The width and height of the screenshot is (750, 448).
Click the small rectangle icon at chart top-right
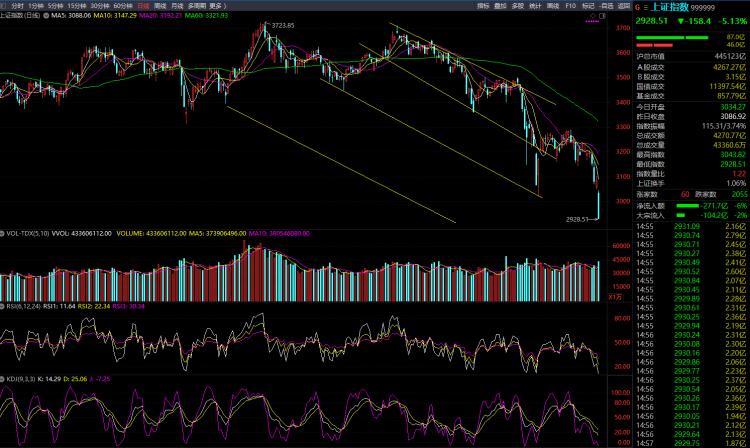pos(604,16)
